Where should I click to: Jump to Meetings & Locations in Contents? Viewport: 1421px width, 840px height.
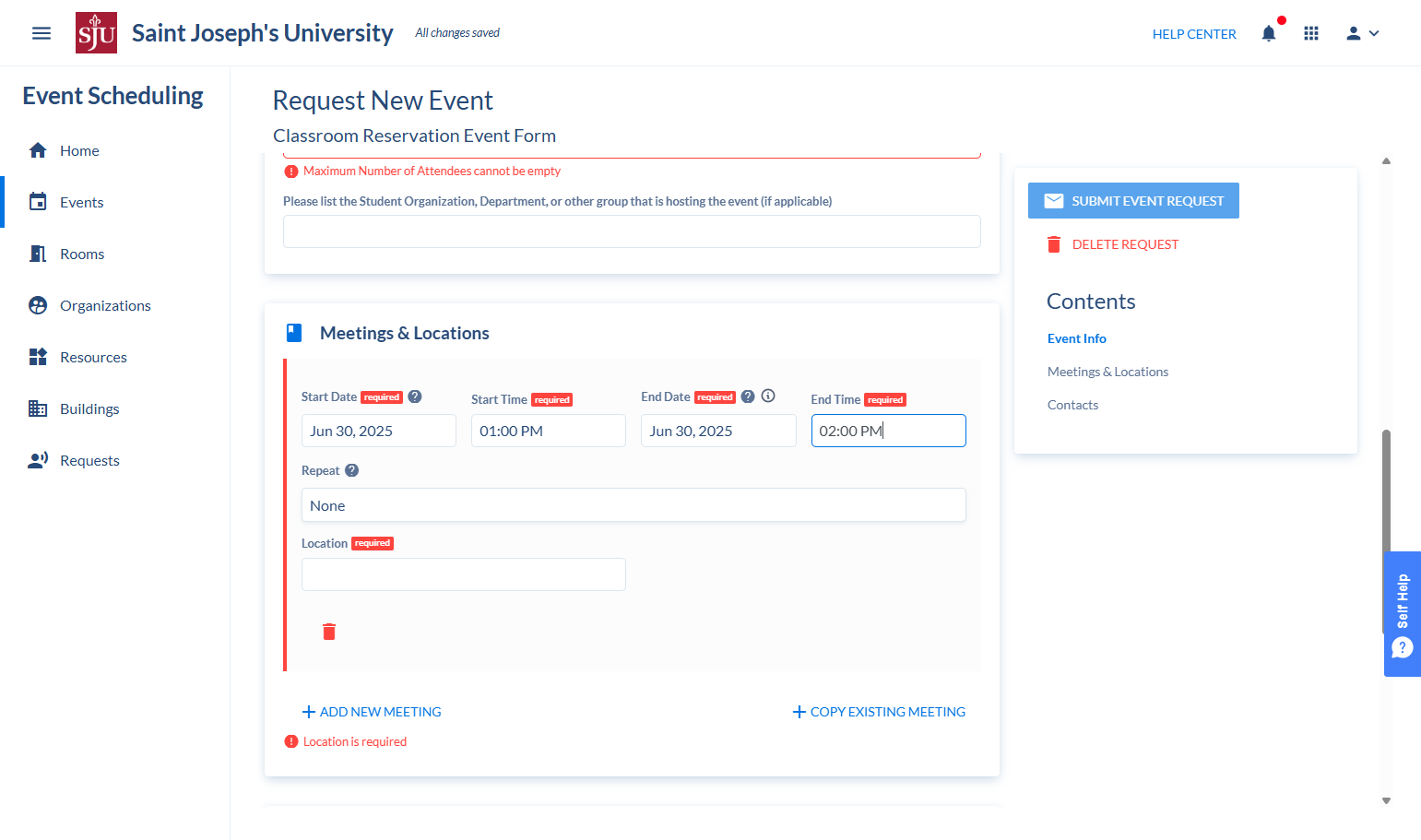[1107, 372]
